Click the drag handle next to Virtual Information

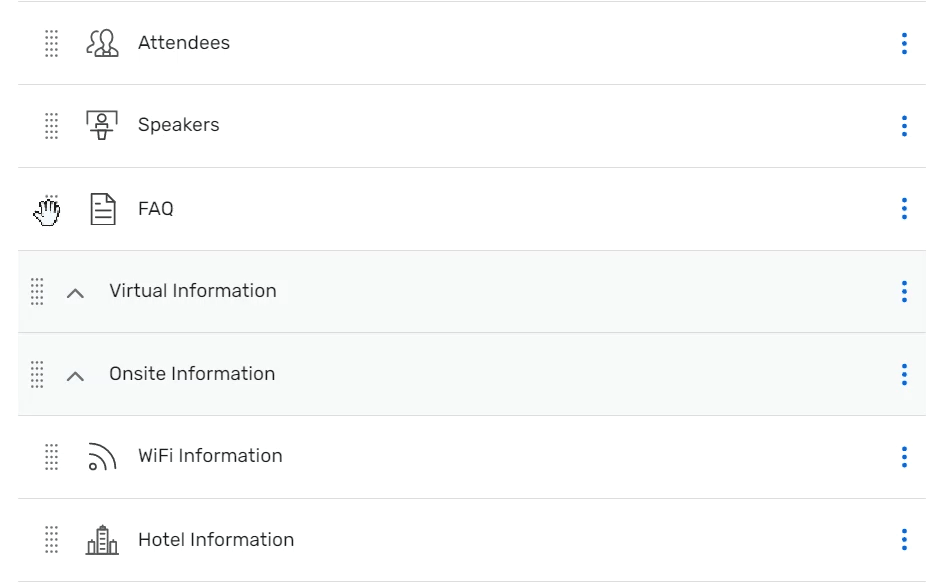pyautogui.click(x=38, y=292)
